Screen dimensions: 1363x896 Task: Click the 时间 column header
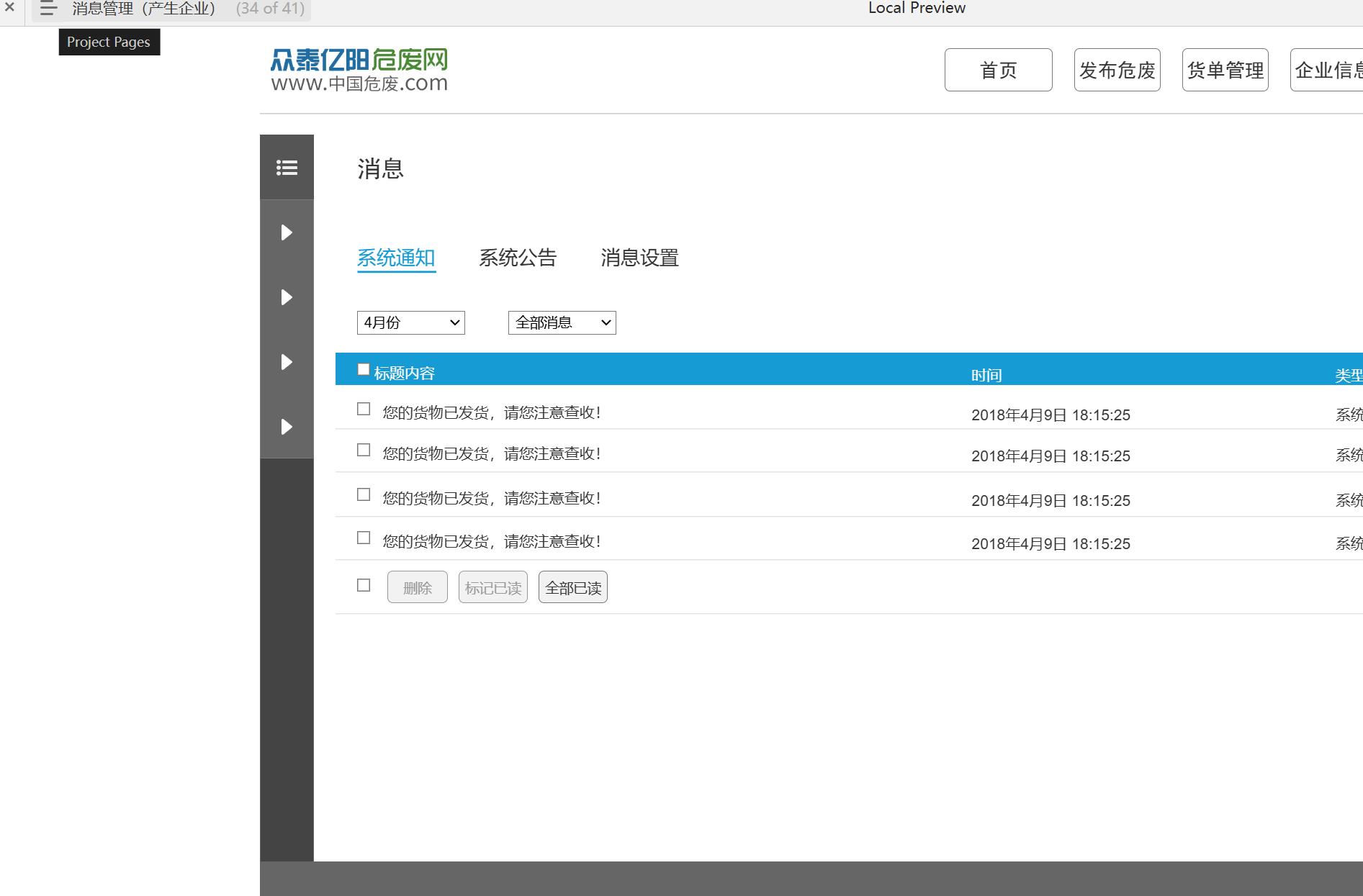coord(986,375)
